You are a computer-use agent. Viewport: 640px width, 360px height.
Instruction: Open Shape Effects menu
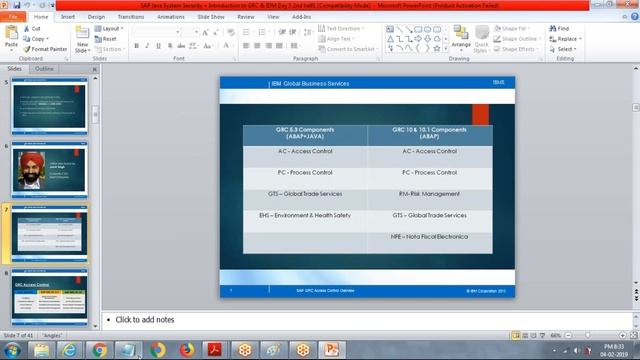click(x=516, y=49)
